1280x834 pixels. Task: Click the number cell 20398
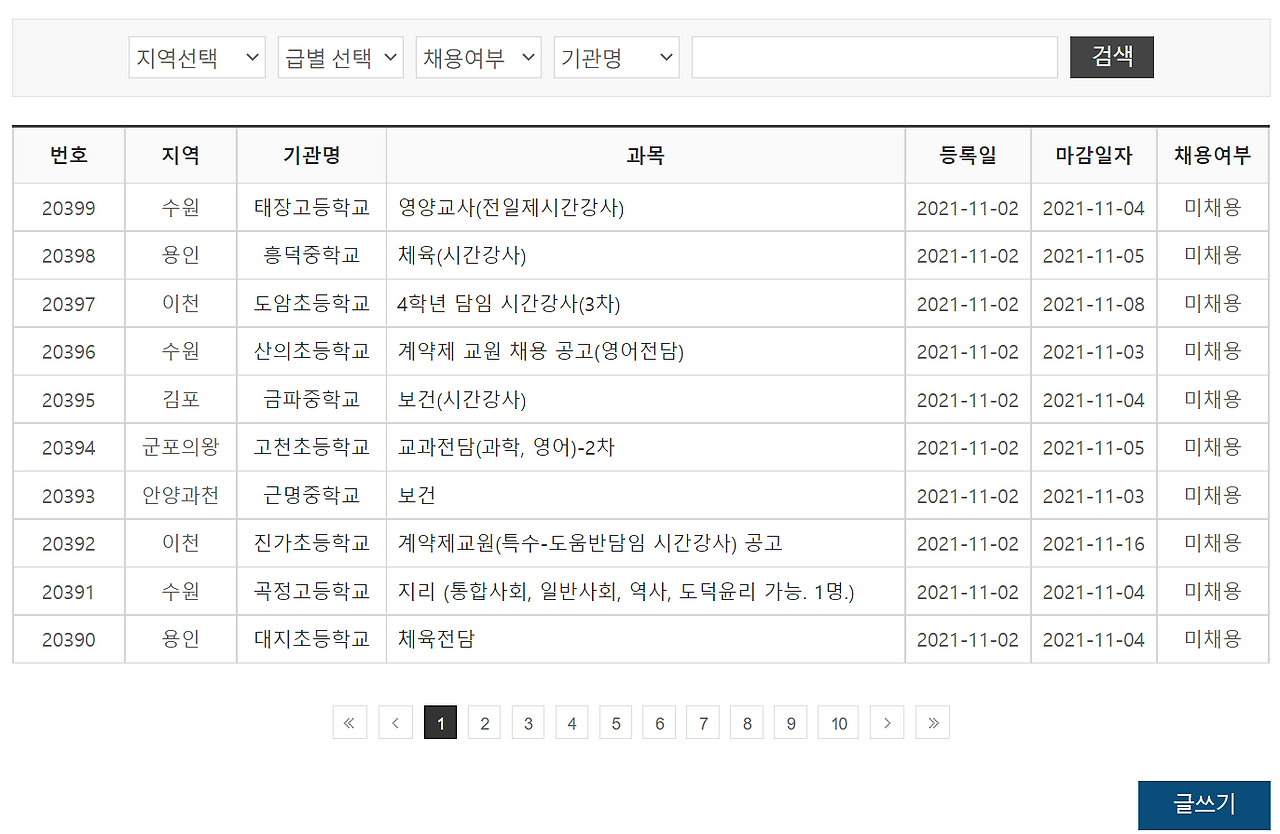point(69,256)
